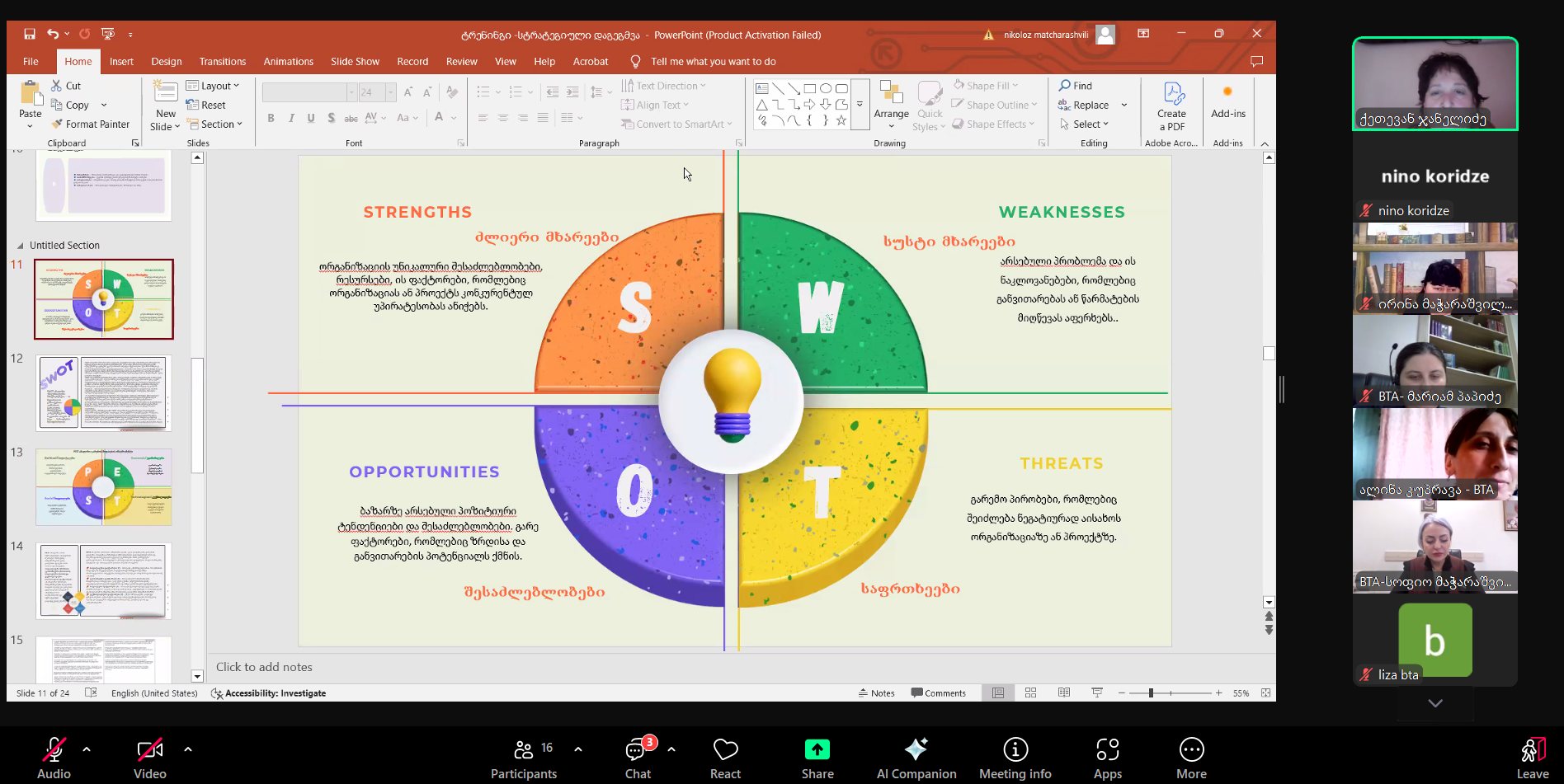Click the green Share button

pos(817,758)
